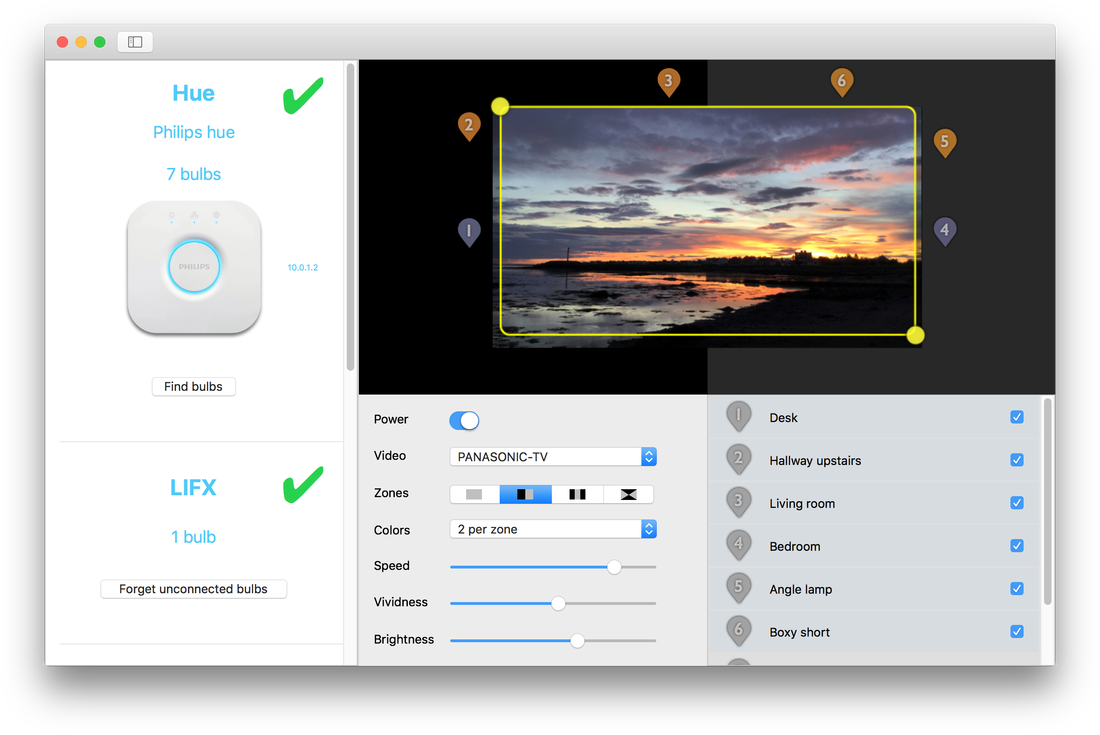Select the Angle lamp row name
Image resolution: width=1100 pixels, height=735 pixels.
pyautogui.click(x=800, y=589)
